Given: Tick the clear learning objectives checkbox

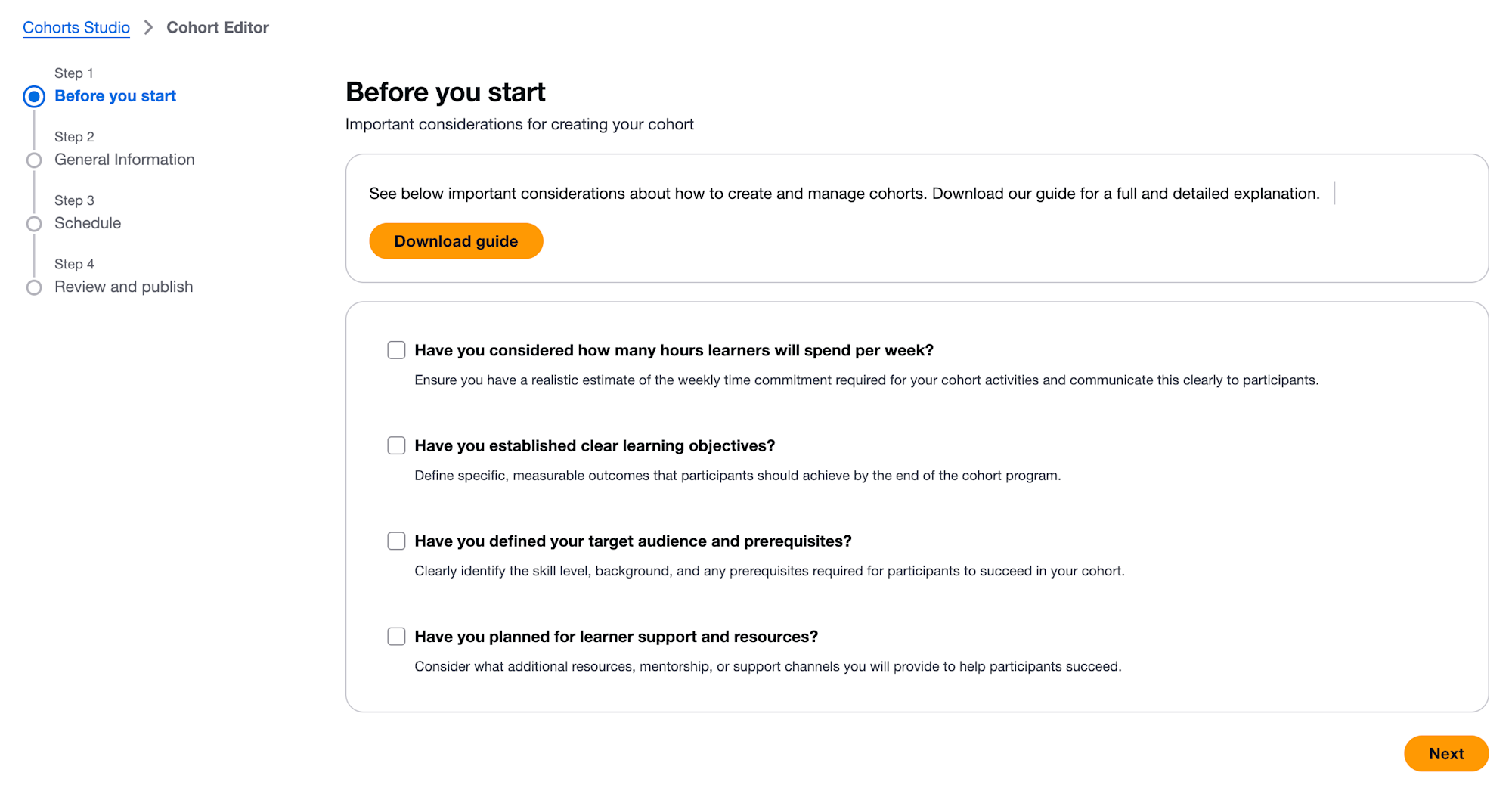Looking at the screenshot, I should coord(396,445).
